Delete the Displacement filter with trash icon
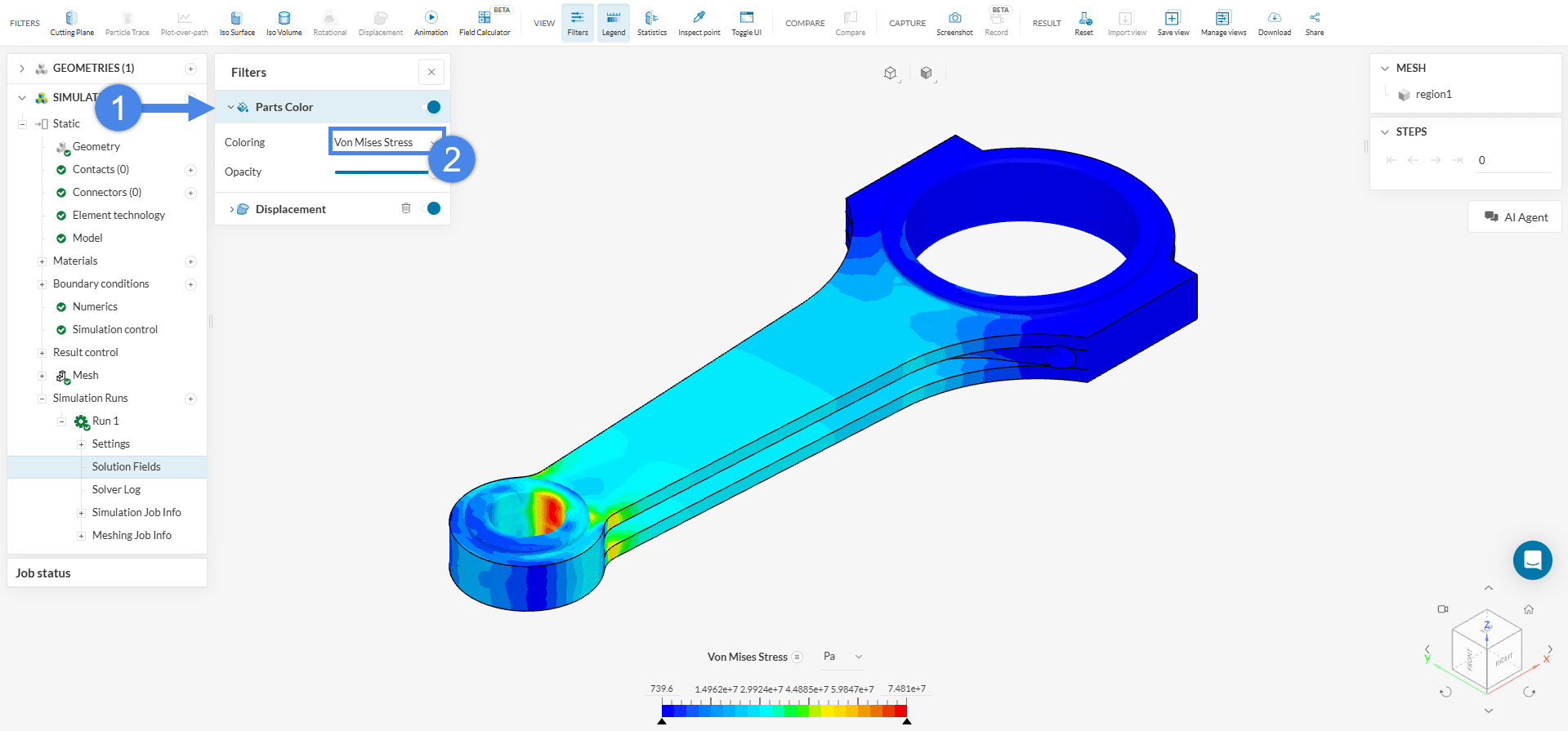 tap(406, 208)
